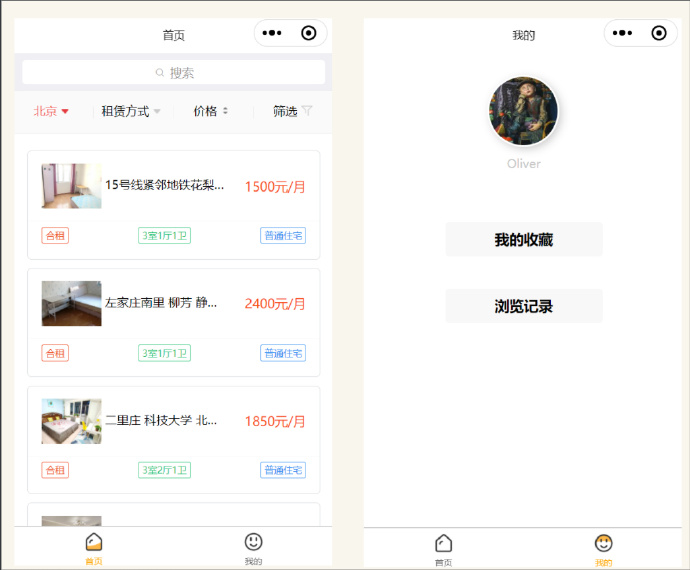Go to 首页 tab on 我的 screen
Screen dimensions: 690x570
[444, 550]
